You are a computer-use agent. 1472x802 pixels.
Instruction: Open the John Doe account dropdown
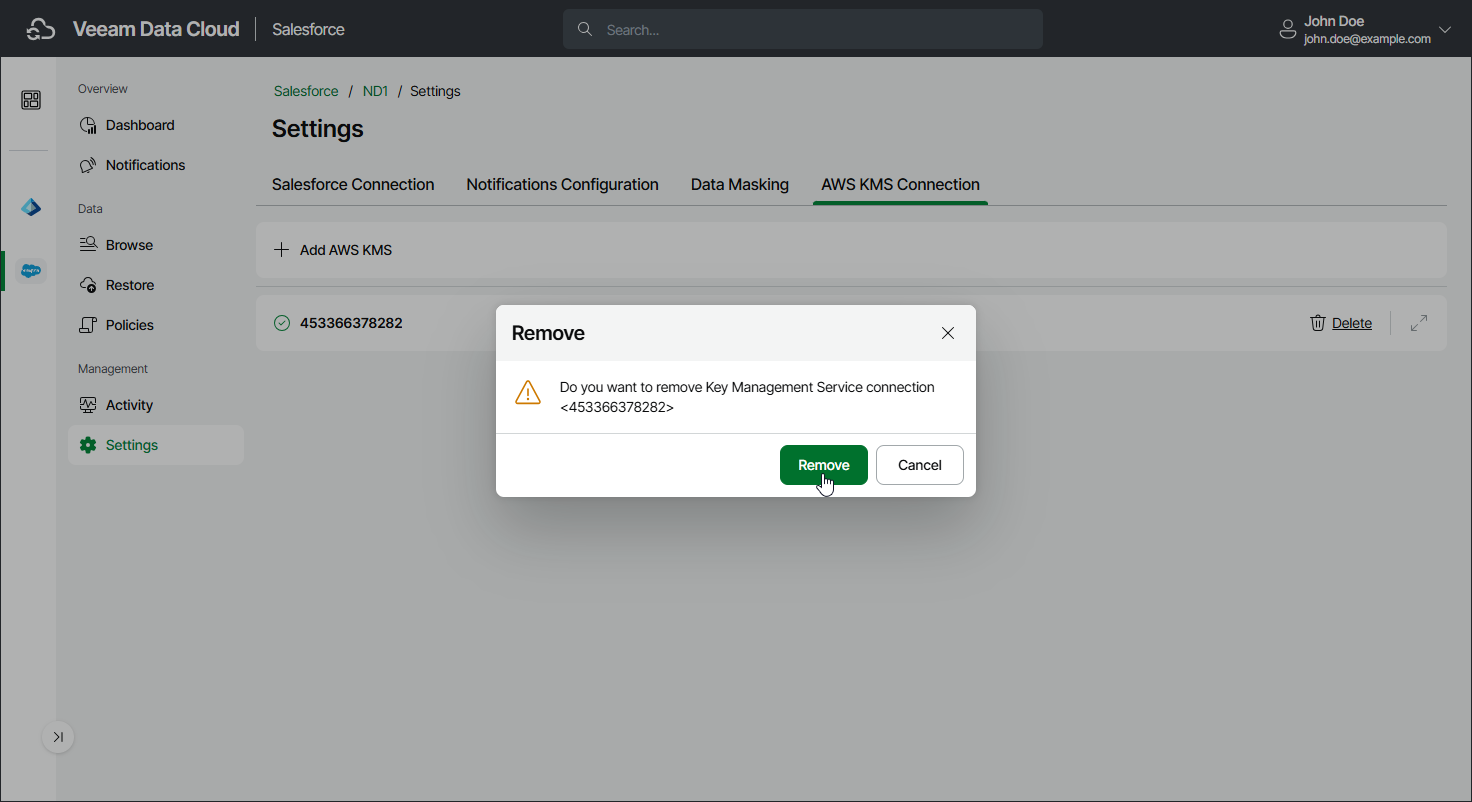tap(1444, 29)
